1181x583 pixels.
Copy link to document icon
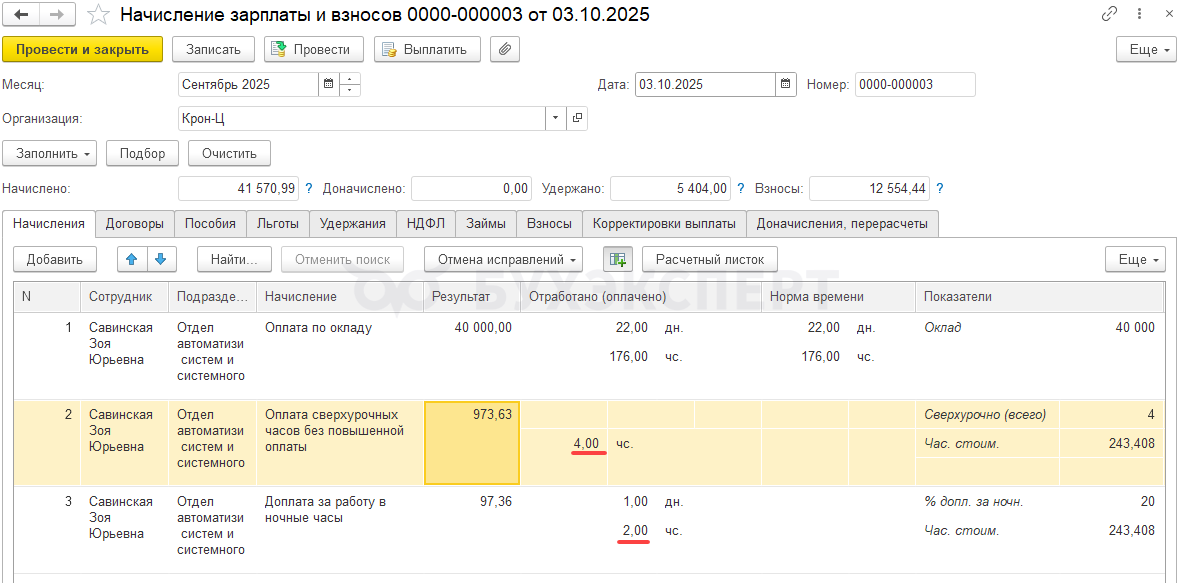[1109, 14]
